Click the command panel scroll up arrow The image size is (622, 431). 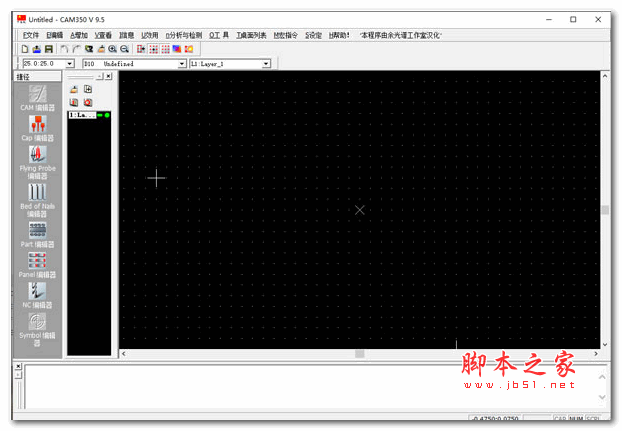tap(602, 377)
